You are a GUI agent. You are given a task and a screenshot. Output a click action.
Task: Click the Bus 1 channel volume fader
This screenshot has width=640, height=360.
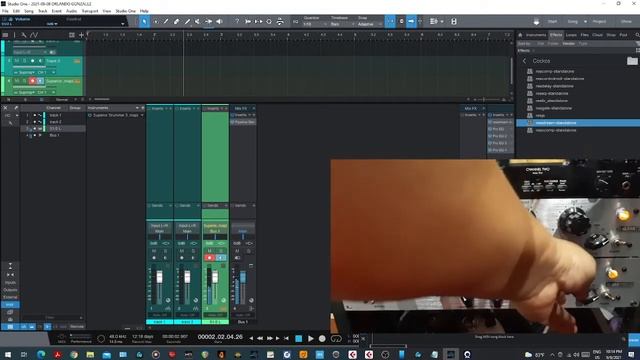[243, 278]
